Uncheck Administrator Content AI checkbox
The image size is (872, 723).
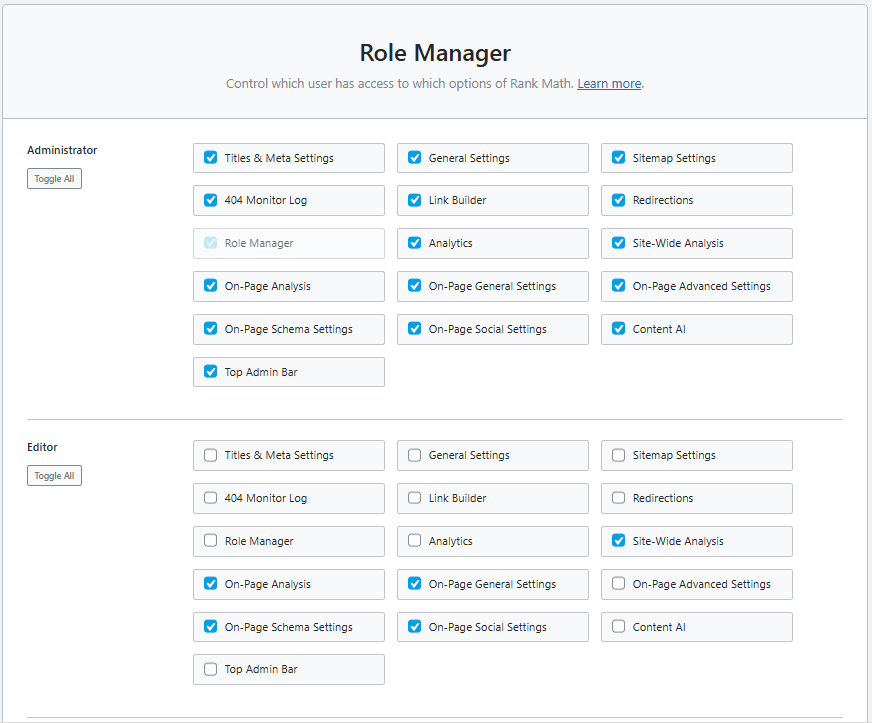(618, 329)
